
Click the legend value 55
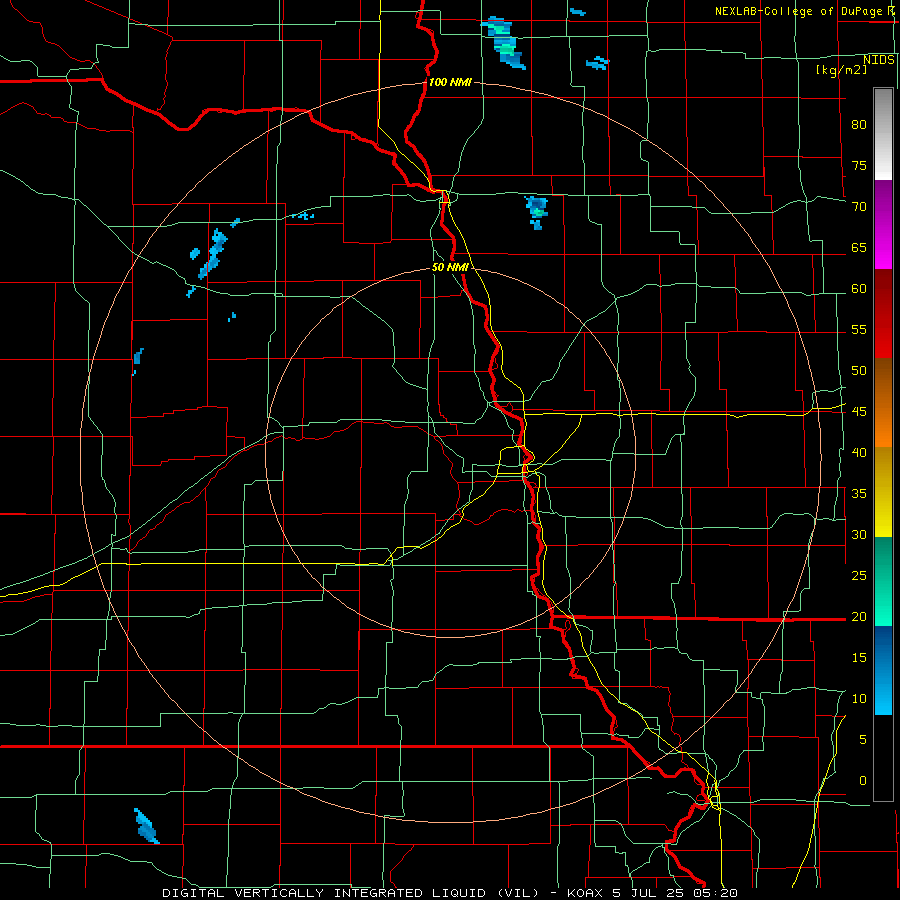pyautogui.click(x=859, y=329)
